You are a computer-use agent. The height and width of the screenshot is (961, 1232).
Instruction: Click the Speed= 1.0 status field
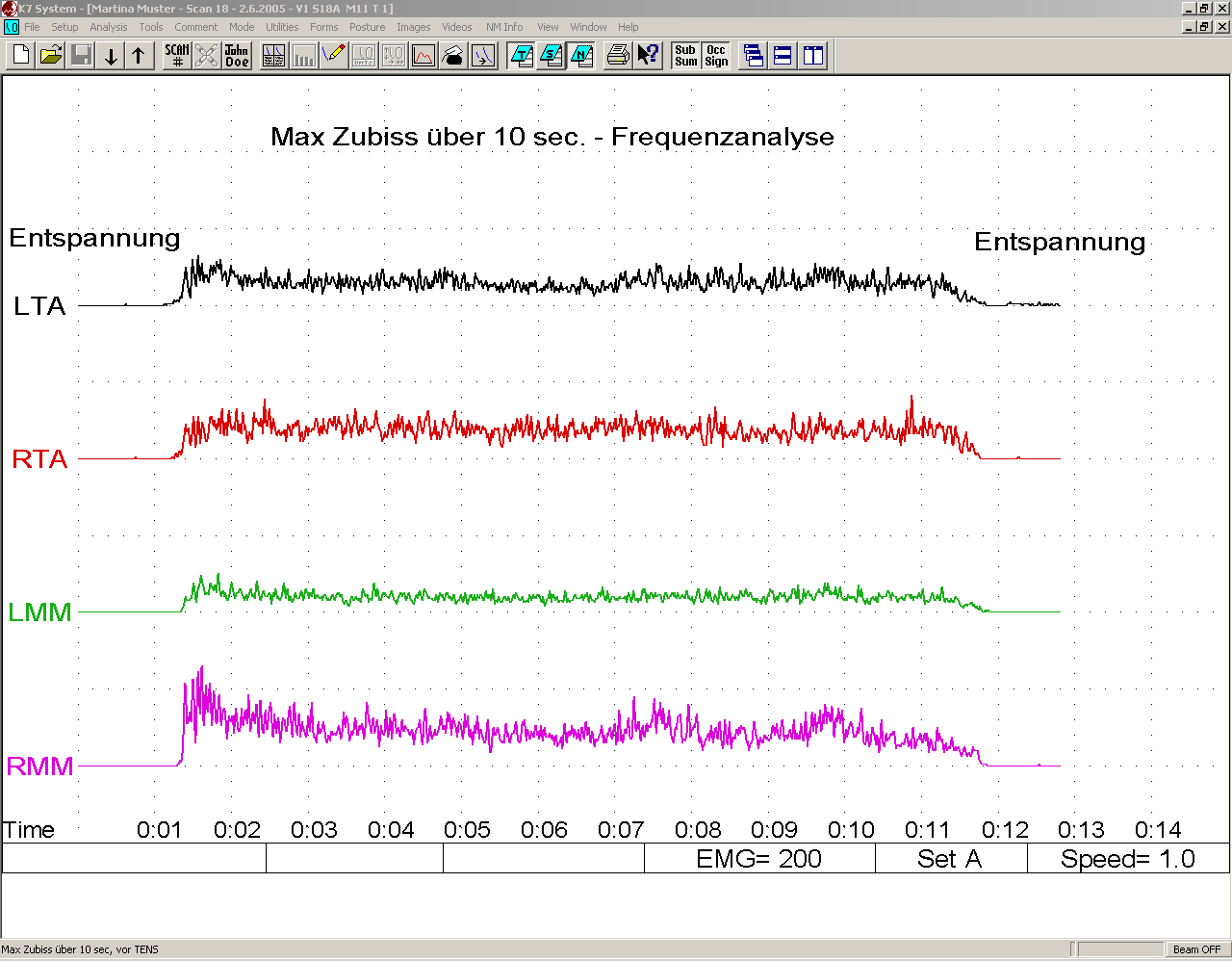coord(1127,859)
